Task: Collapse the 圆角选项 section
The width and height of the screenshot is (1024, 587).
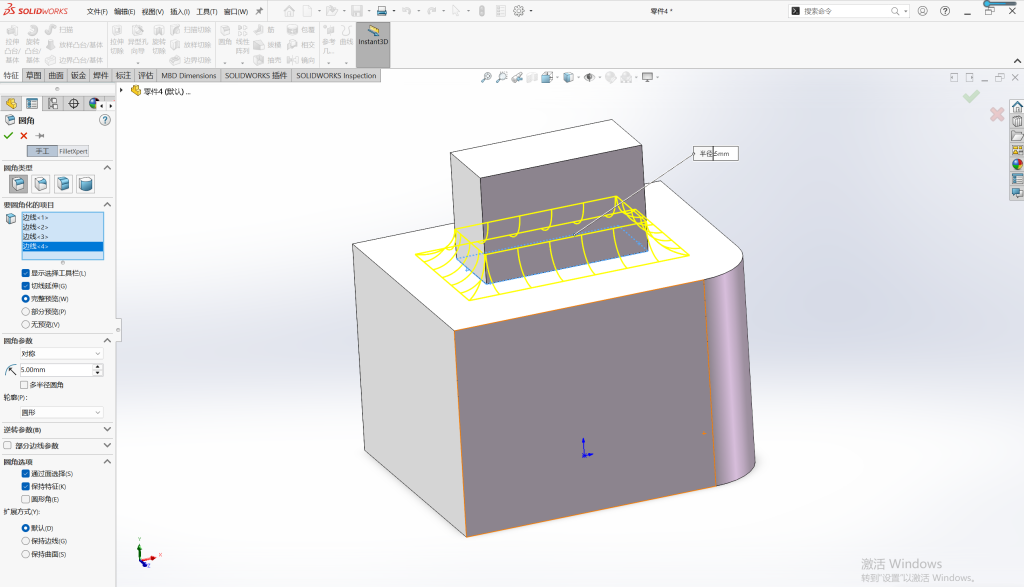Action: [x=107, y=462]
